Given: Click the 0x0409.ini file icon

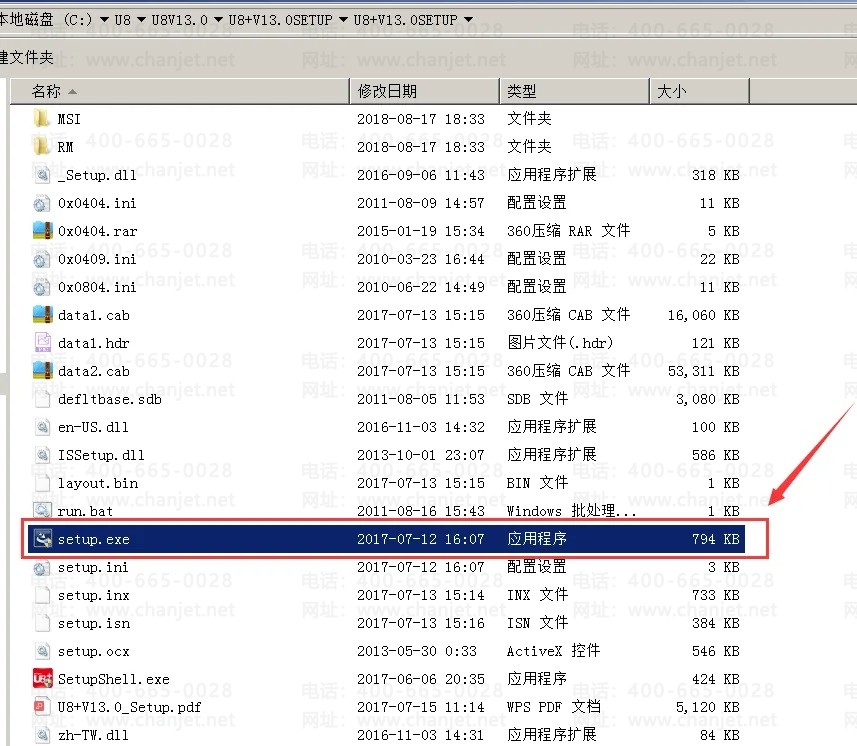Looking at the screenshot, I should click(x=42, y=259).
